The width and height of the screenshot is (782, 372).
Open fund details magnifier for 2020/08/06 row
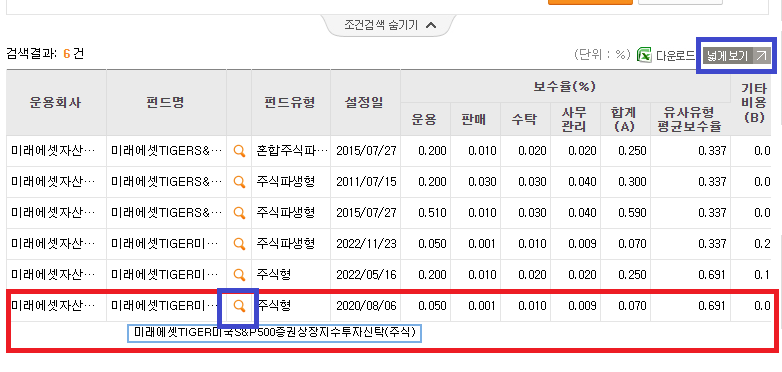pos(239,306)
